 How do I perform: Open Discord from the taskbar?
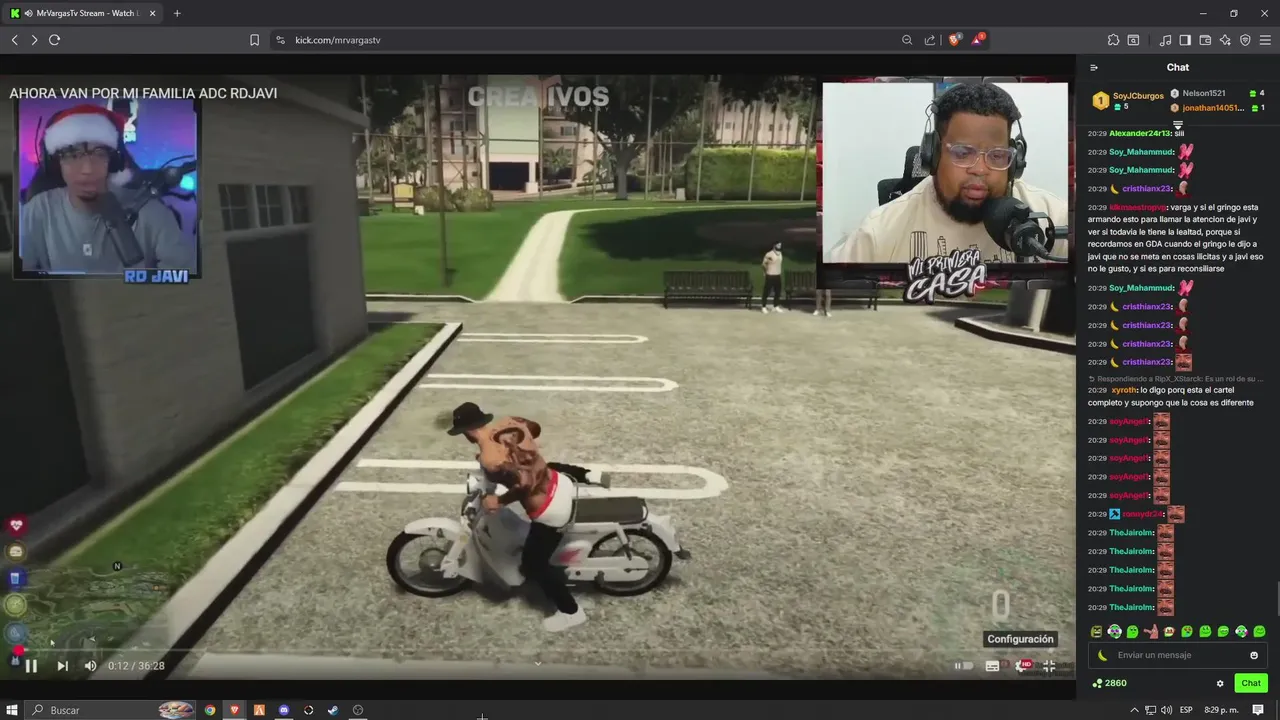coord(284,710)
